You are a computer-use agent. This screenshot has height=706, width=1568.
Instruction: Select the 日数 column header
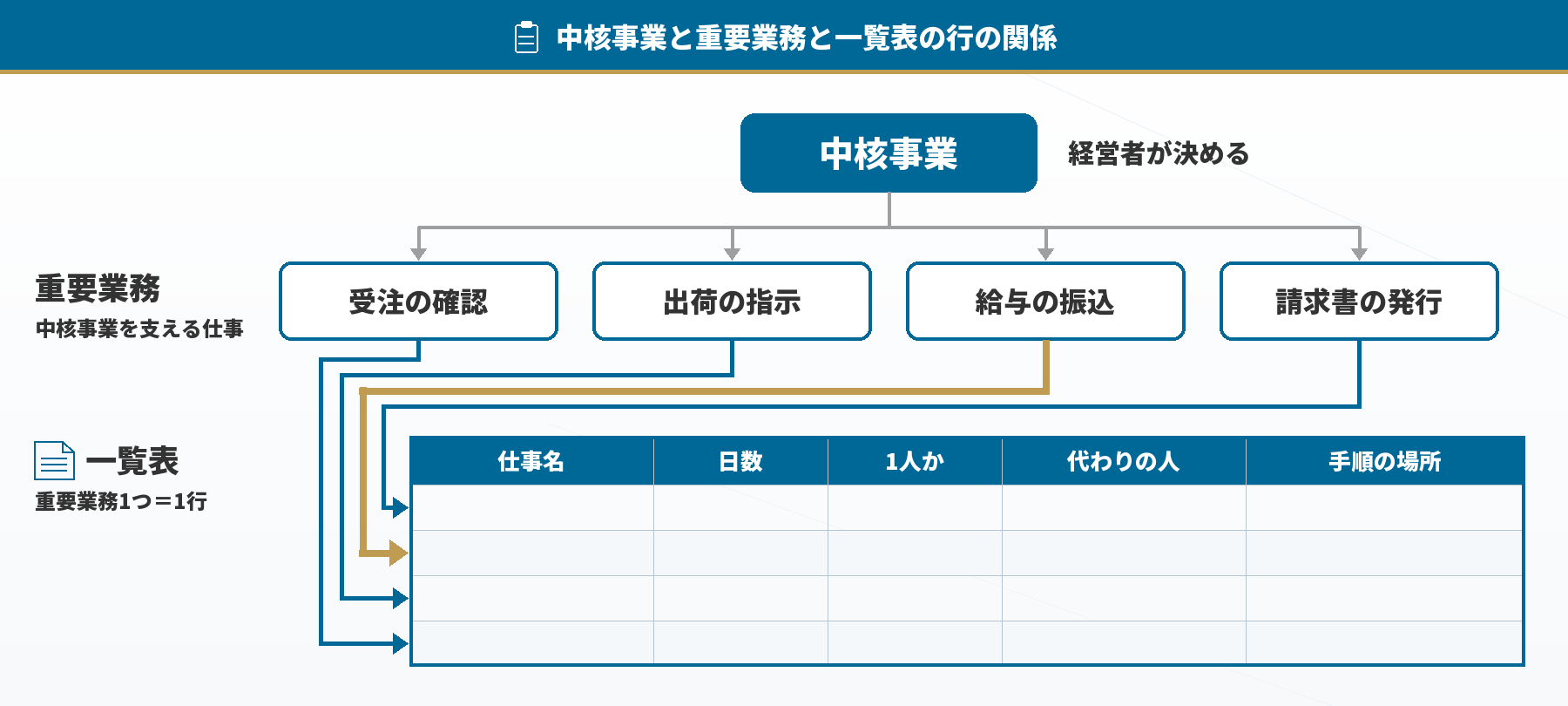[740, 461]
